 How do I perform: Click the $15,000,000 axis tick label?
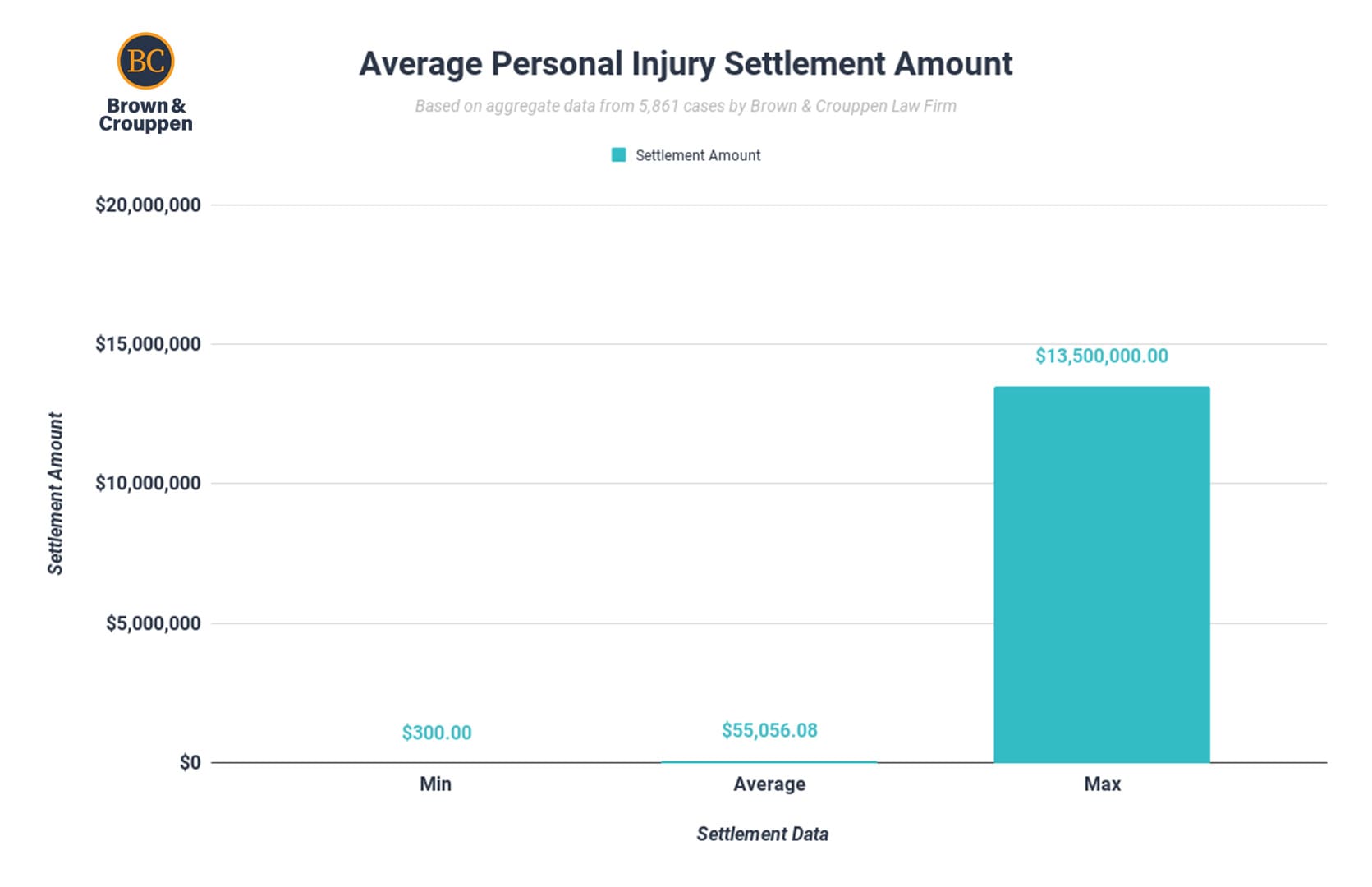[x=148, y=344]
